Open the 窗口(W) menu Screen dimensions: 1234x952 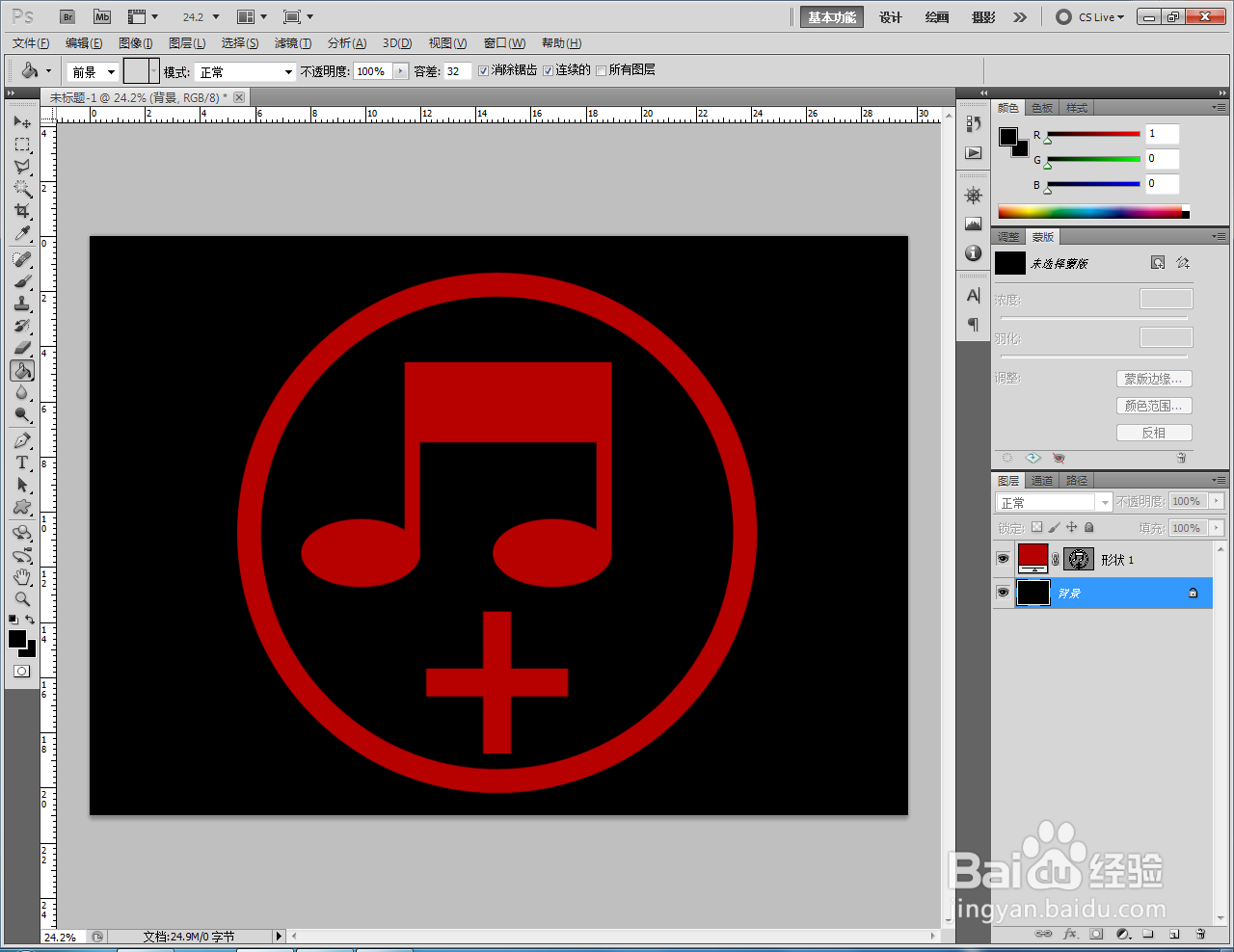coord(504,43)
